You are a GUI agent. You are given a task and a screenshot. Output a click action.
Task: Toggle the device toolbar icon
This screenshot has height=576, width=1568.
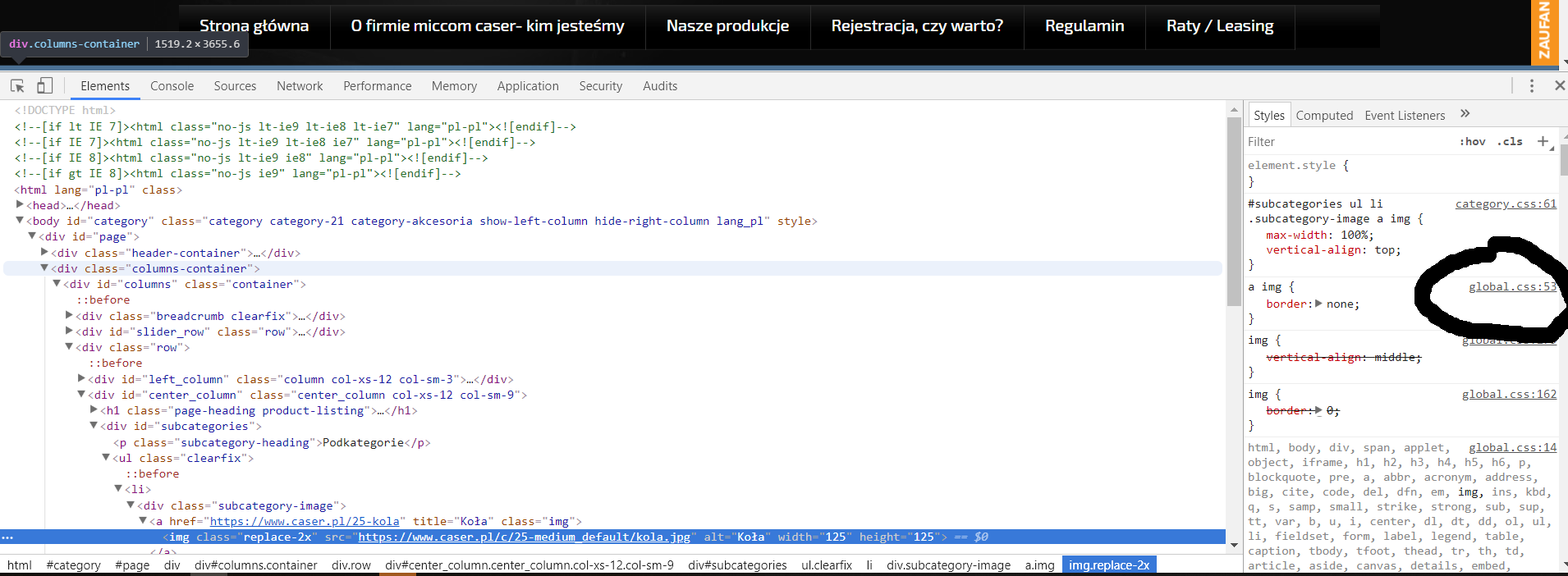[45, 86]
